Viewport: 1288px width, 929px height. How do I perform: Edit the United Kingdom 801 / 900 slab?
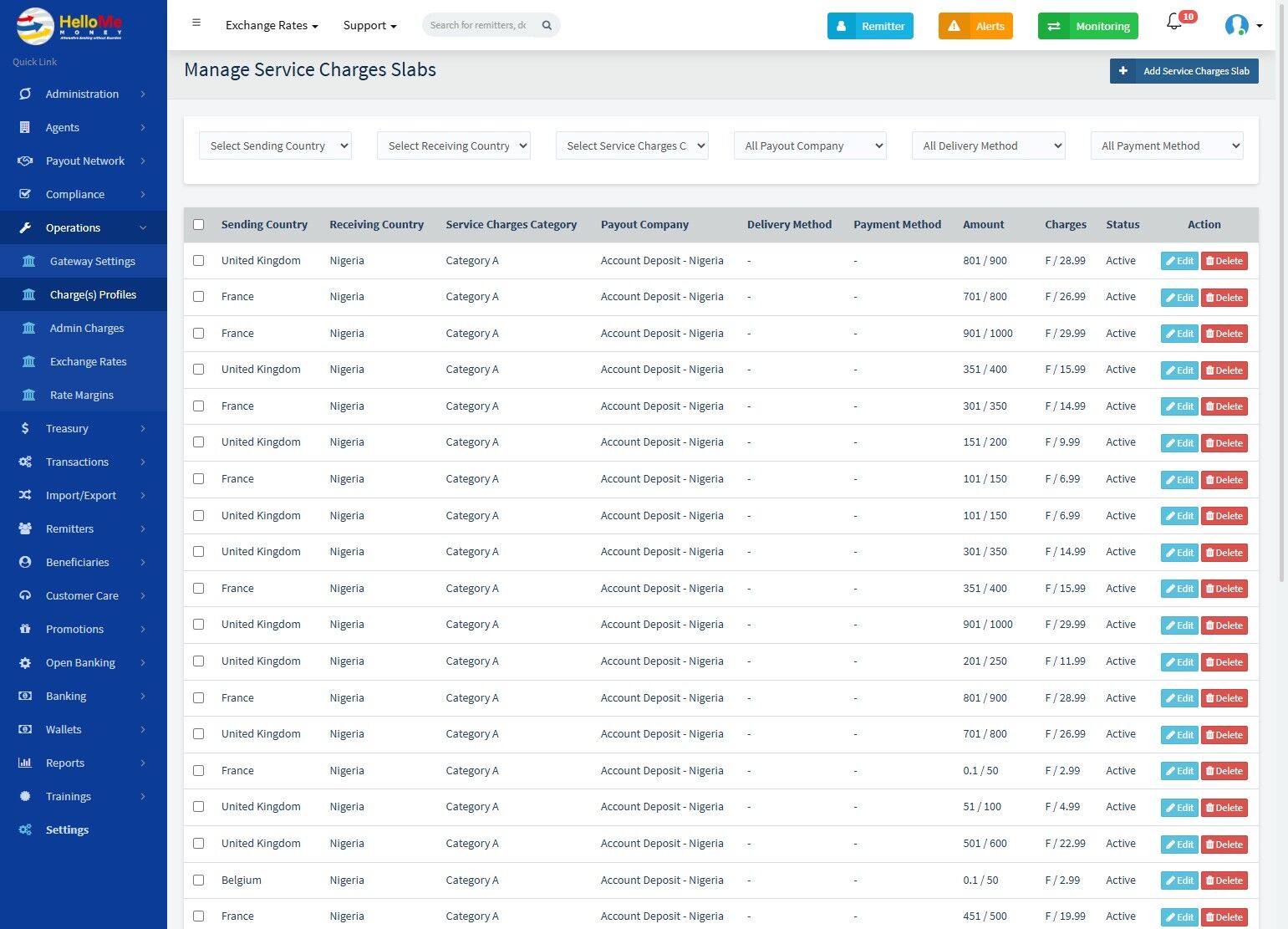point(1179,261)
